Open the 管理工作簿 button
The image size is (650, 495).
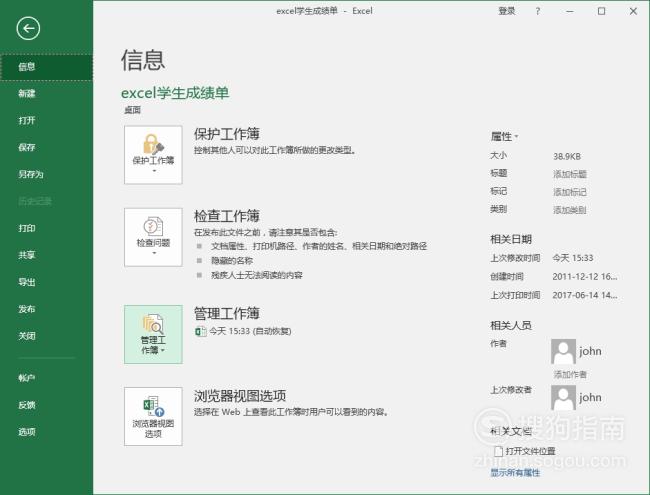[x=153, y=335]
